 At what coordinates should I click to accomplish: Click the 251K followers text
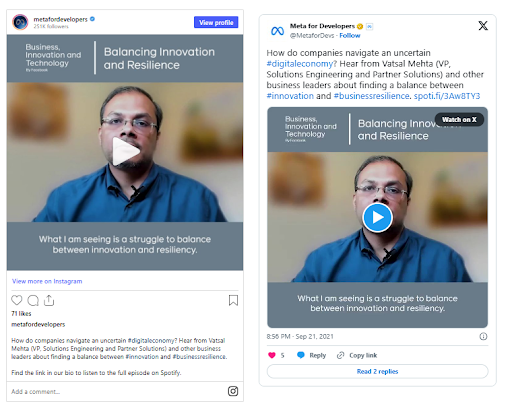click(51, 26)
